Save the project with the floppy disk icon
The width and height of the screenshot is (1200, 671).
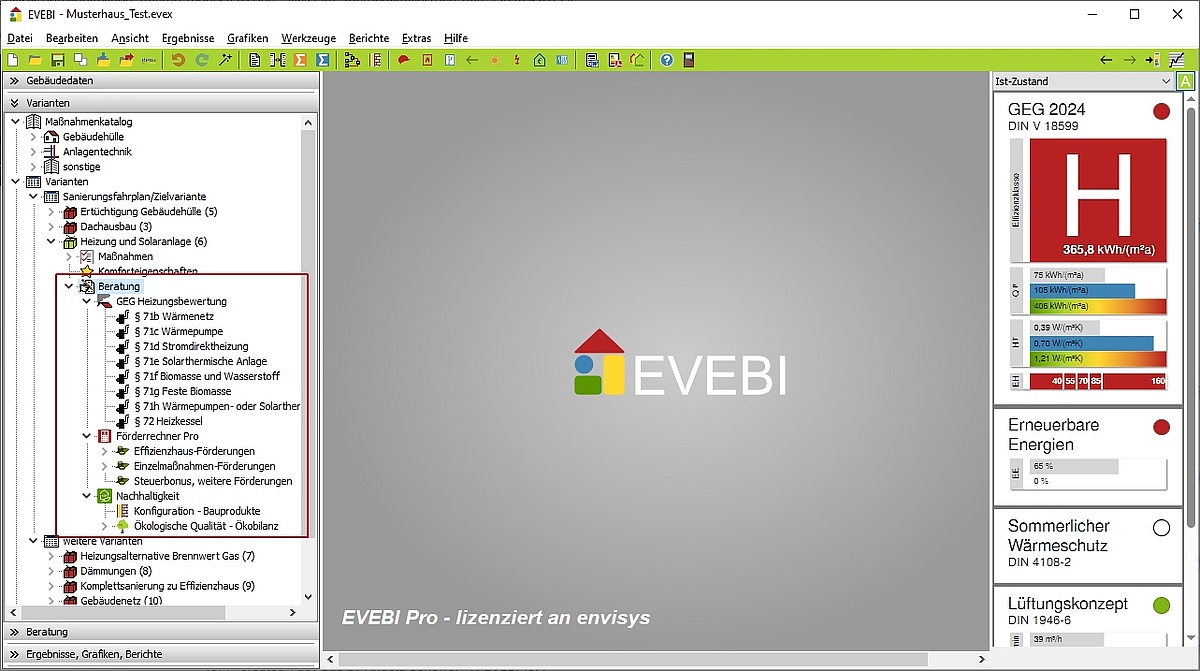pyautogui.click(x=58, y=60)
